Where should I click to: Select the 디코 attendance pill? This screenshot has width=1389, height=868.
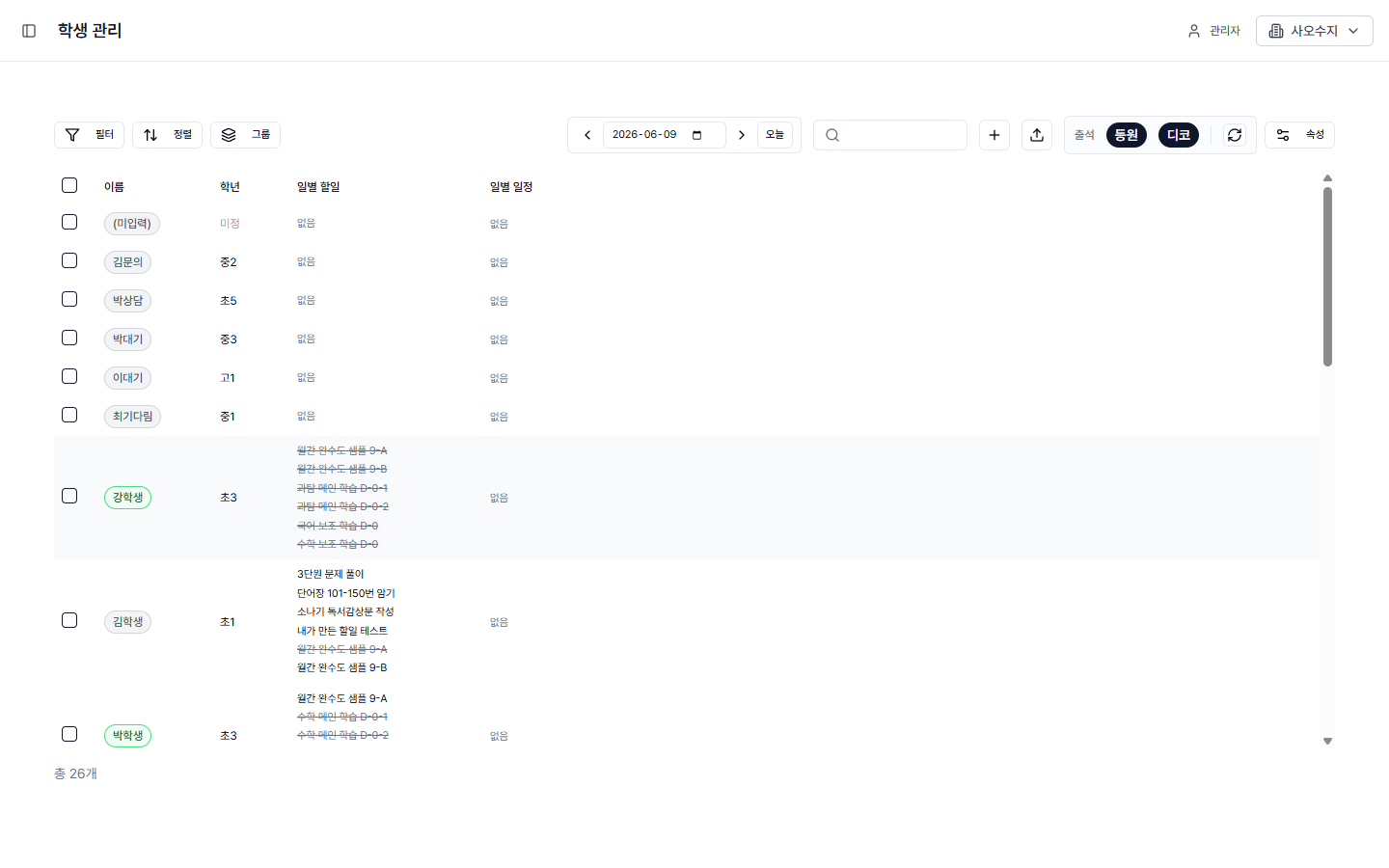coord(1179,135)
